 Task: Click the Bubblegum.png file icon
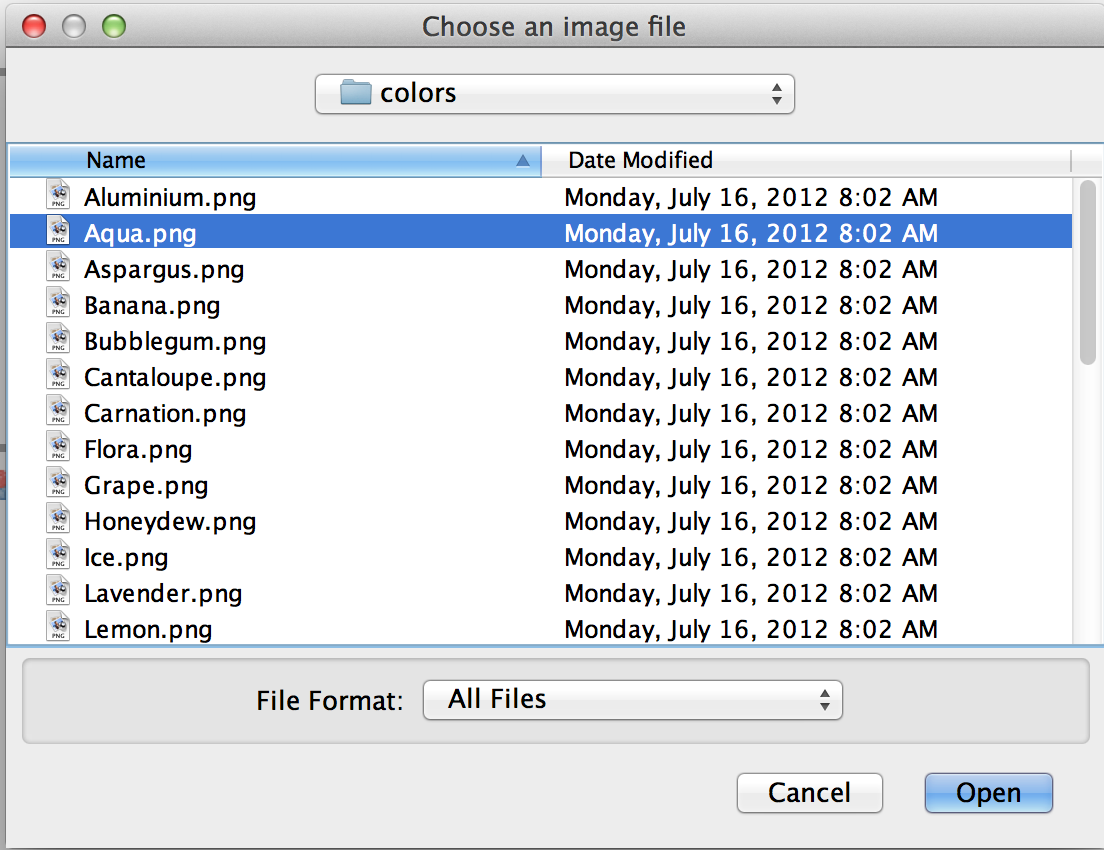pyautogui.click(x=59, y=341)
